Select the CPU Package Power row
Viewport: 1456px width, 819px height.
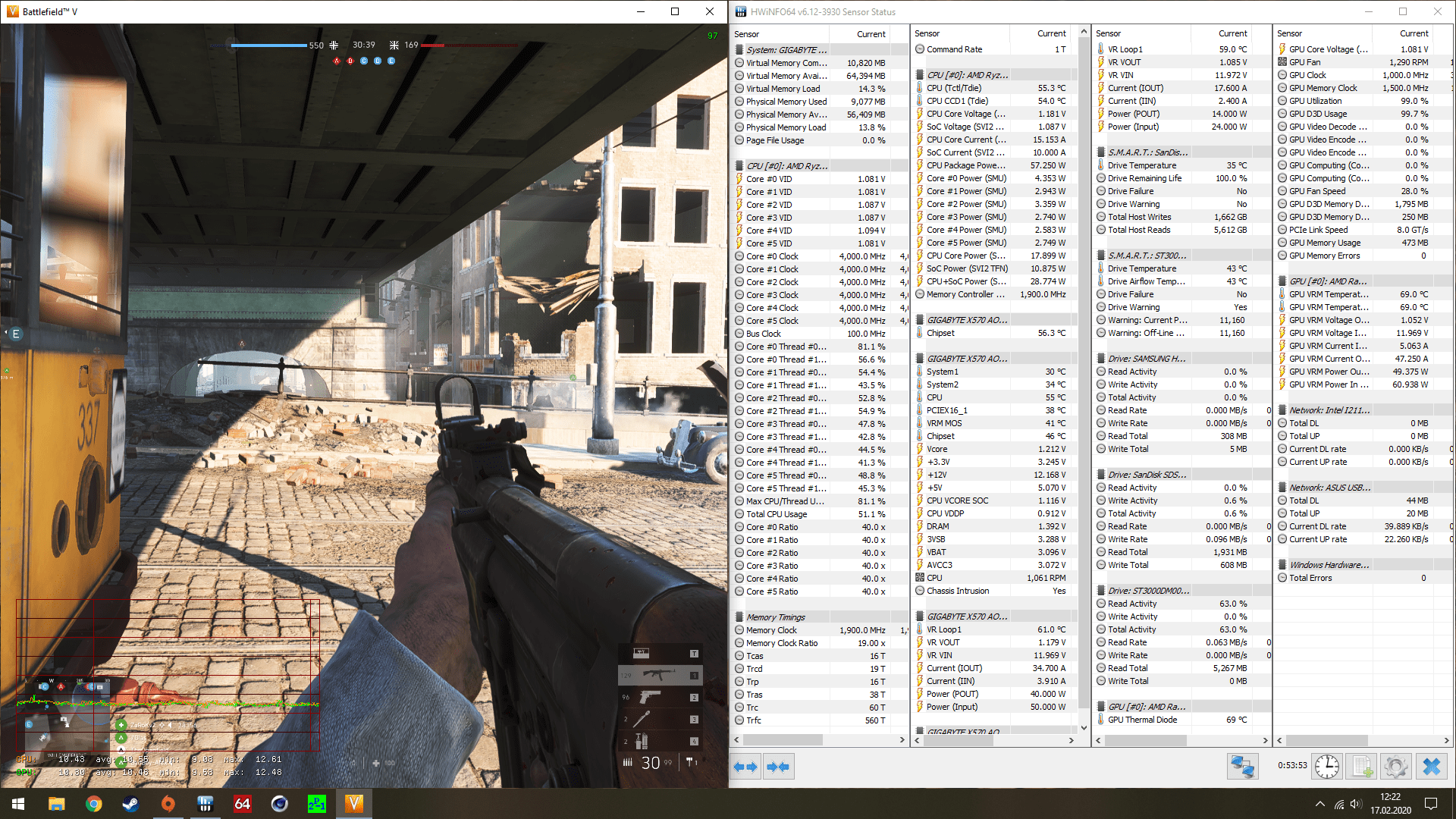994,165
